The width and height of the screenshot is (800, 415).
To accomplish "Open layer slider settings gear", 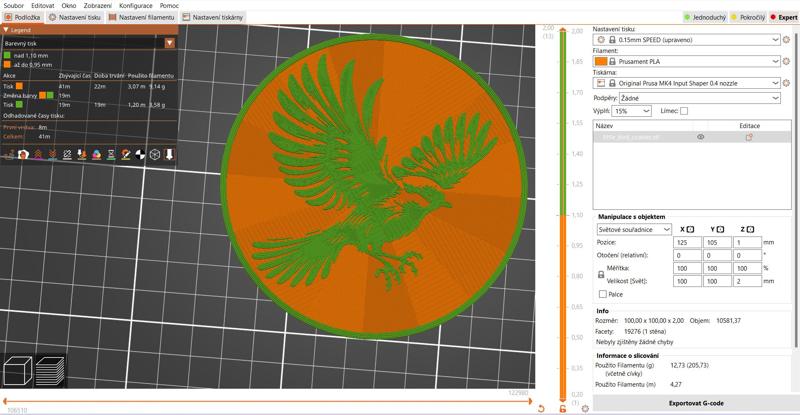I will [585, 408].
